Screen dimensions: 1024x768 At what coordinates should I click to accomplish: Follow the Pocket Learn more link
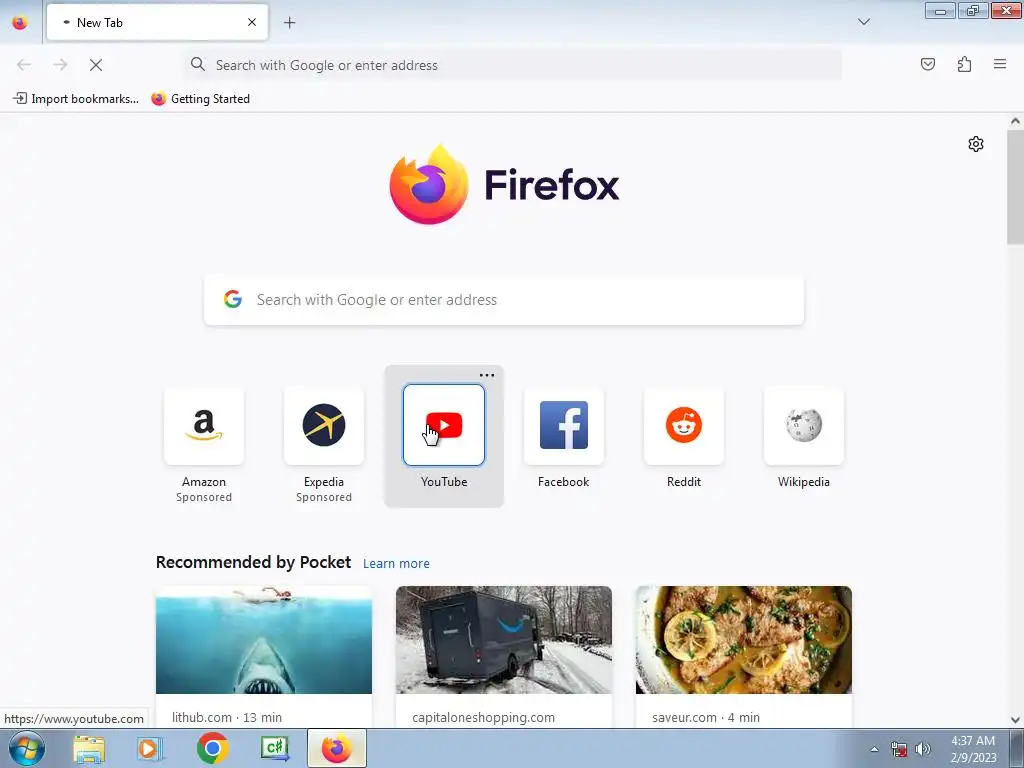pos(396,564)
